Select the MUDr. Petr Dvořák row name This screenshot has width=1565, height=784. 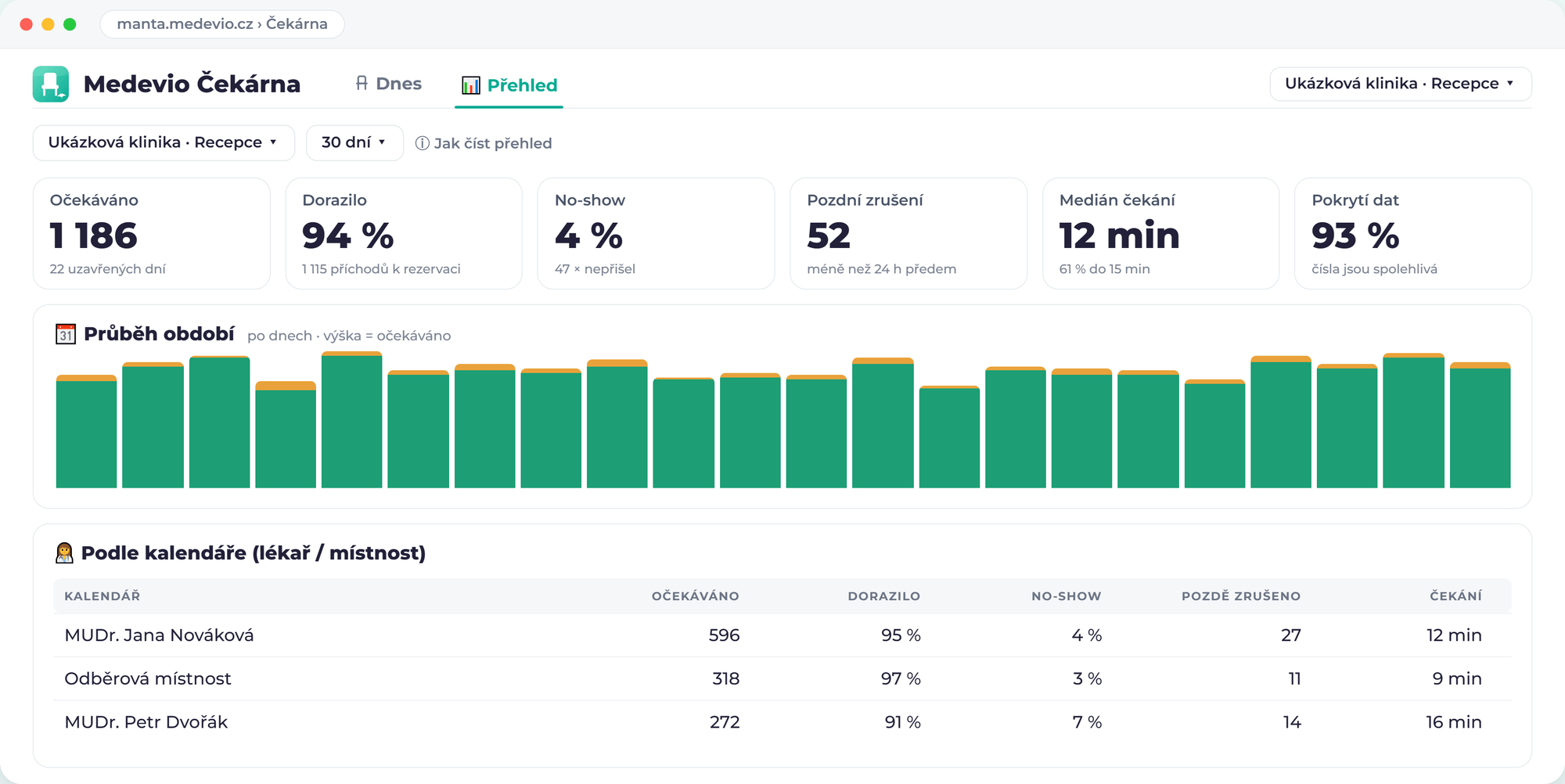click(x=146, y=722)
